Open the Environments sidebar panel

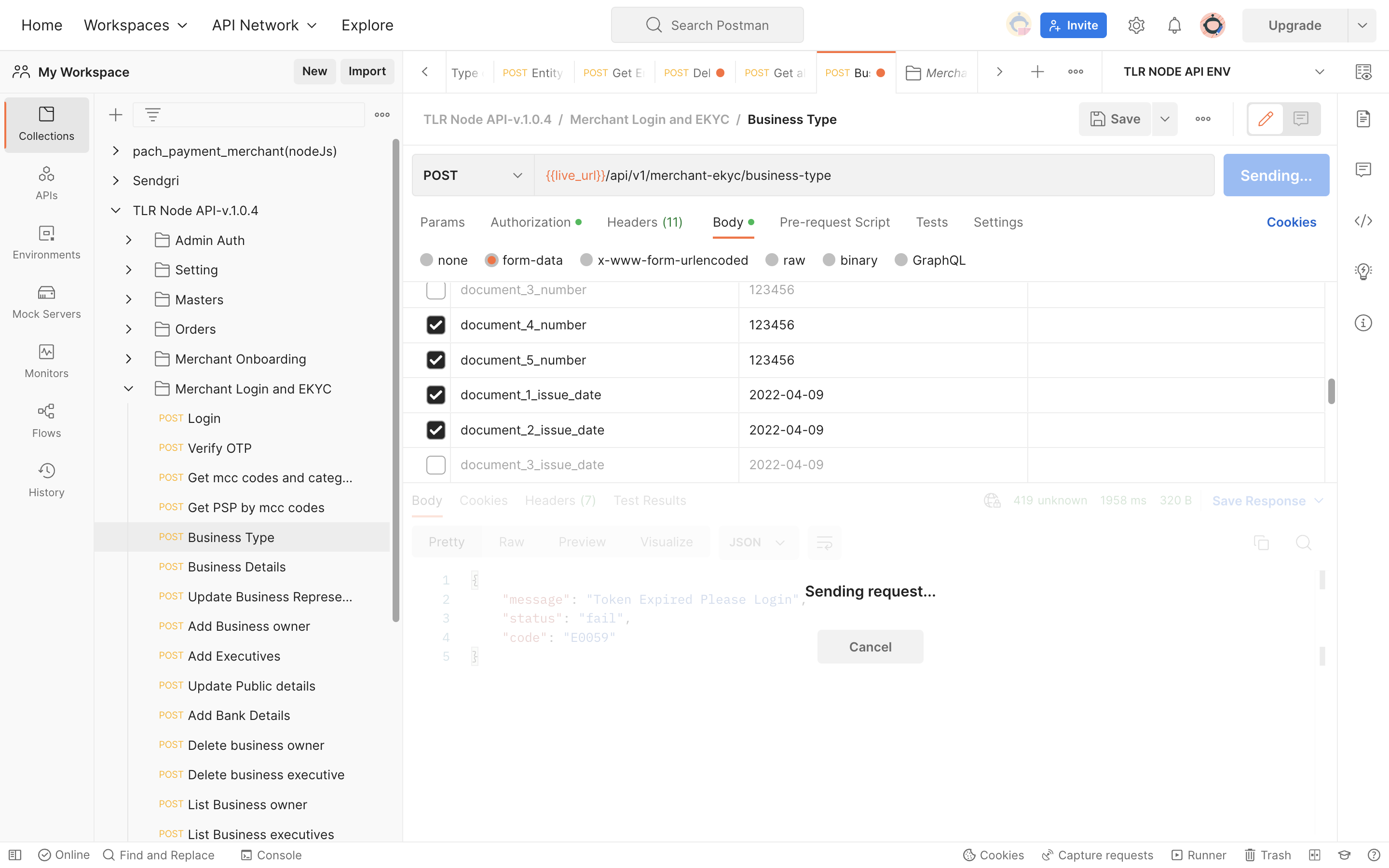pos(46,243)
